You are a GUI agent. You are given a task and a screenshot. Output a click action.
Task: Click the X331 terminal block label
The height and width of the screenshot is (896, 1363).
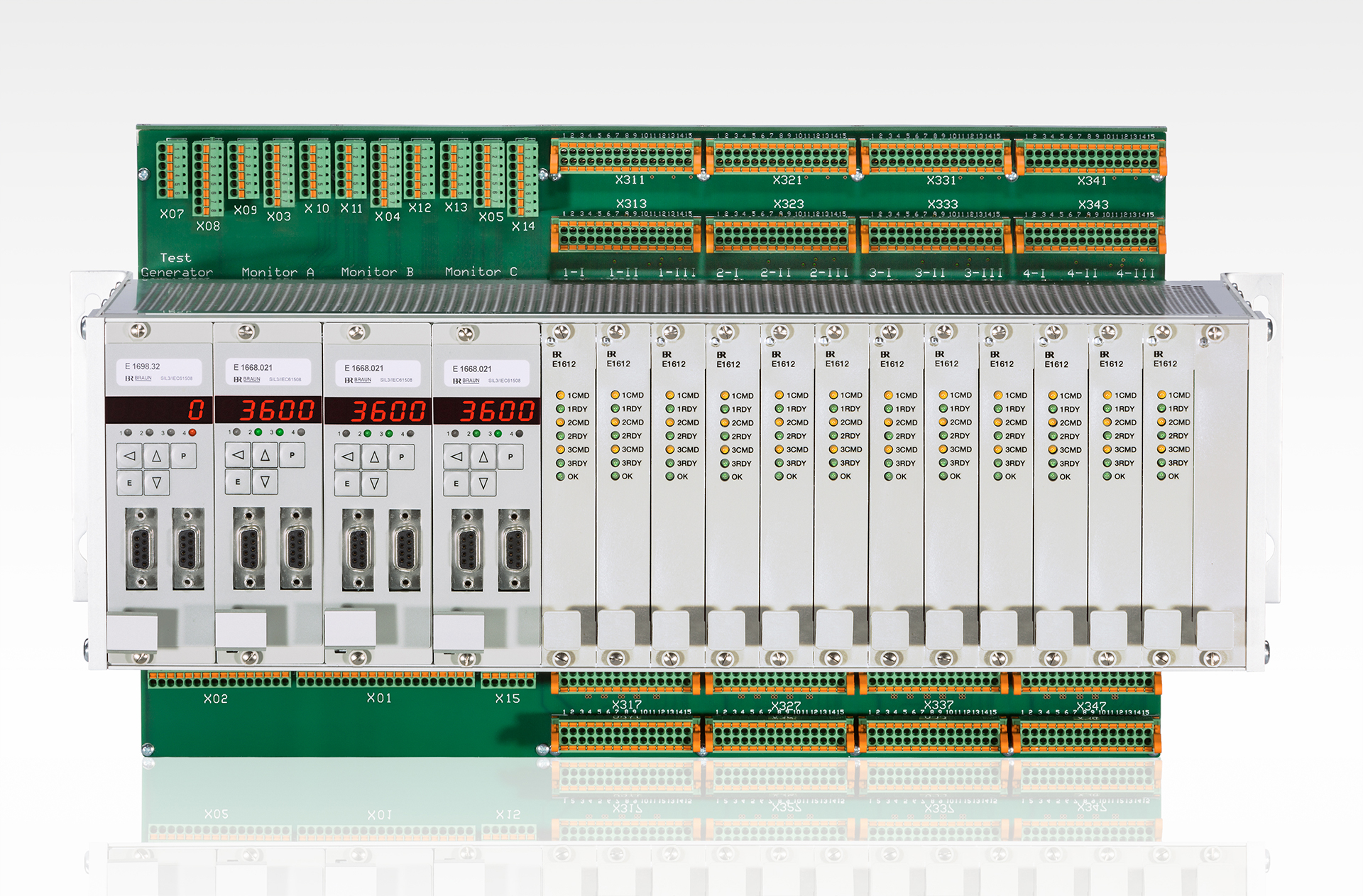click(x=941, y=181)
